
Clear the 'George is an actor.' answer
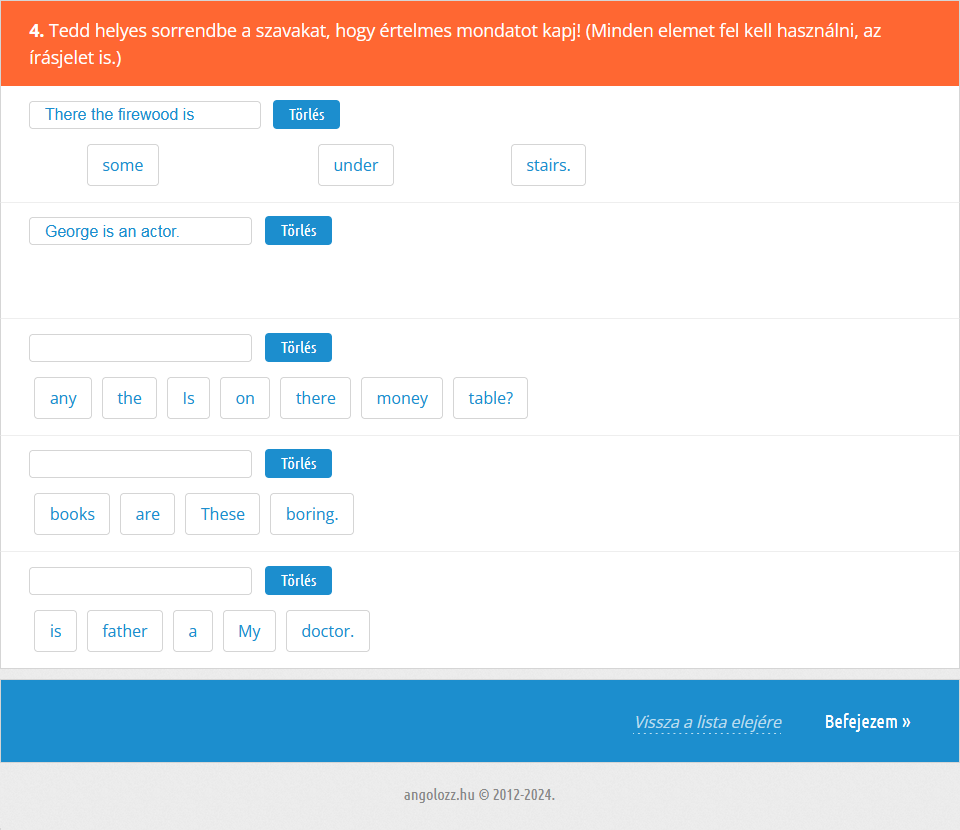coord(298,231)
